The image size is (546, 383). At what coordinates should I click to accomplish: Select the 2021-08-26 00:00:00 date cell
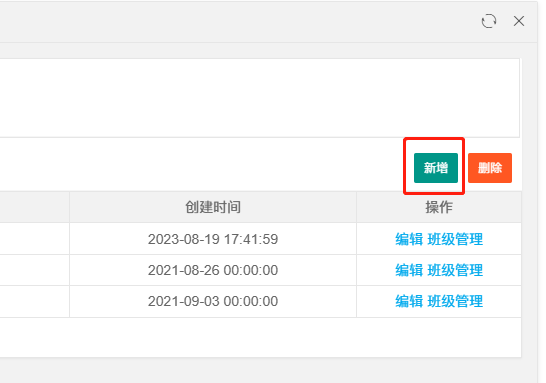[x=213, y=270]
